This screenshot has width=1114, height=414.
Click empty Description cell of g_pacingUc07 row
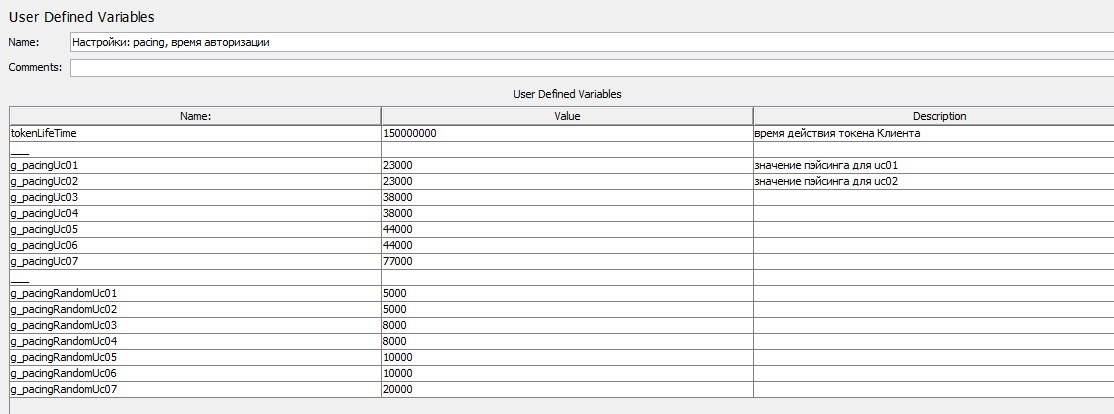coord(934,261)
